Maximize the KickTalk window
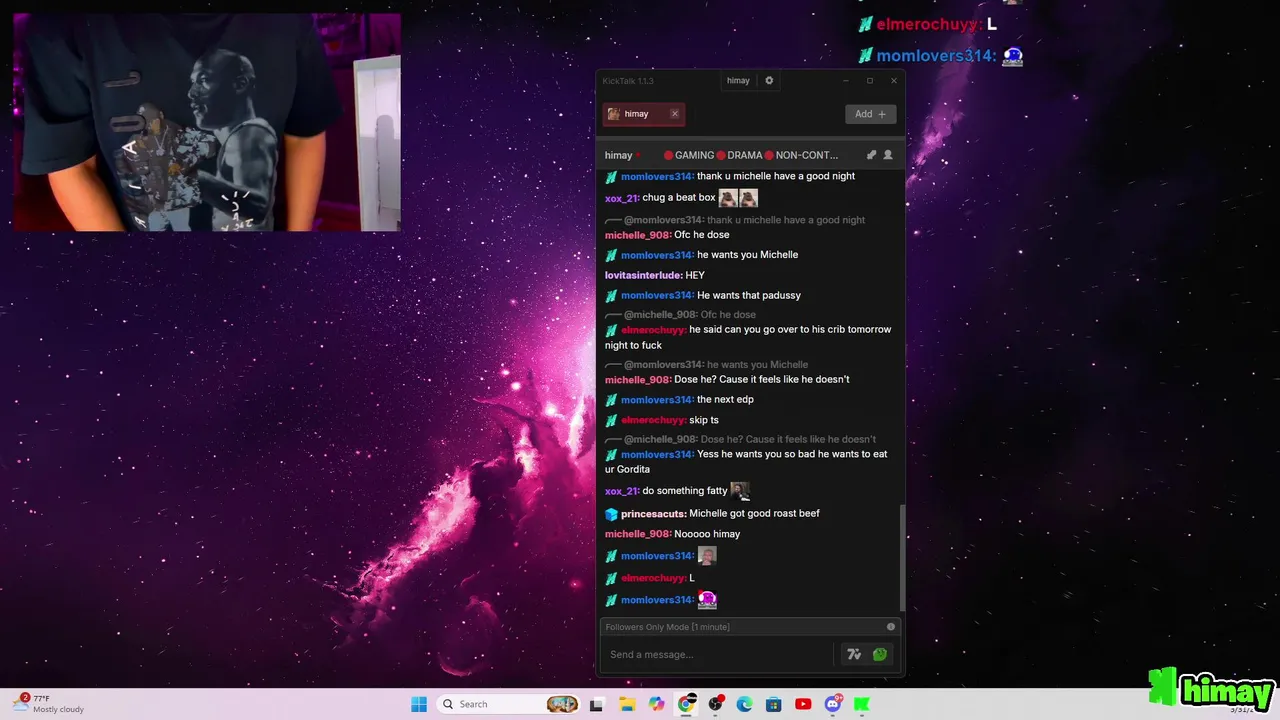The height and width of the screenshot is (720, 1280). coord(870,81)
